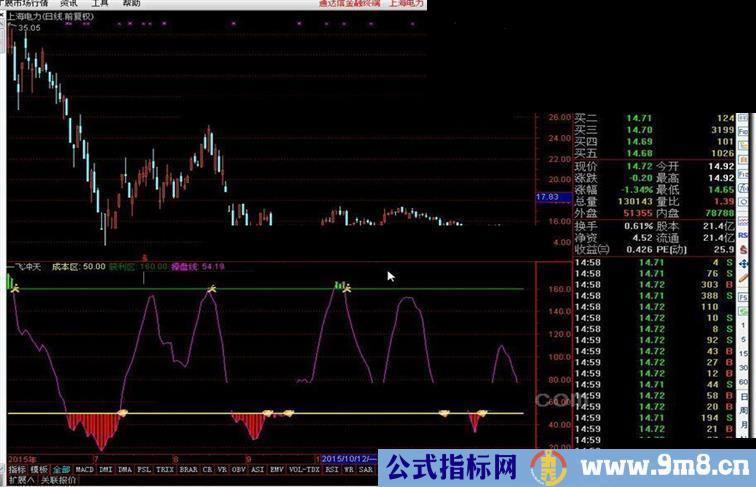The width and height of the screenshot is (756, 487).
Task: Select the VOL-TDX indicator tab
Action: 304,468
